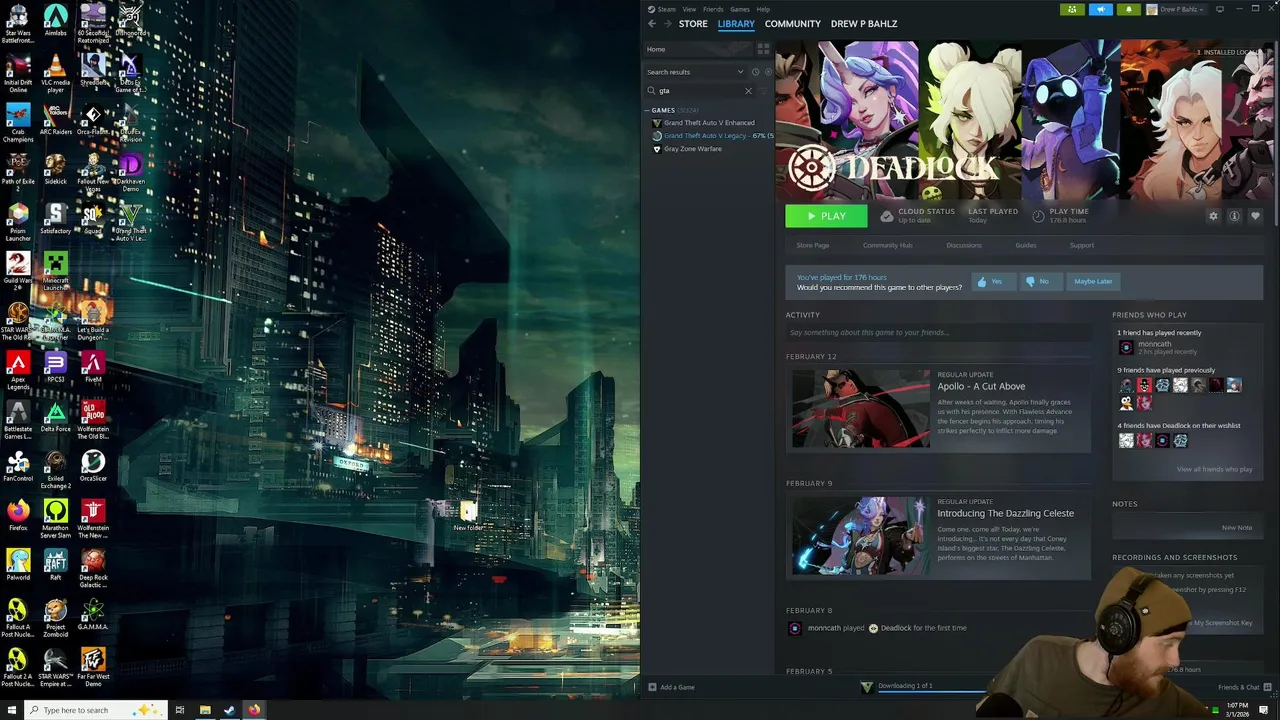Open the Apex Legends desktop shortcut
This screenshot has height=720, width=1280.
point(18,370)
